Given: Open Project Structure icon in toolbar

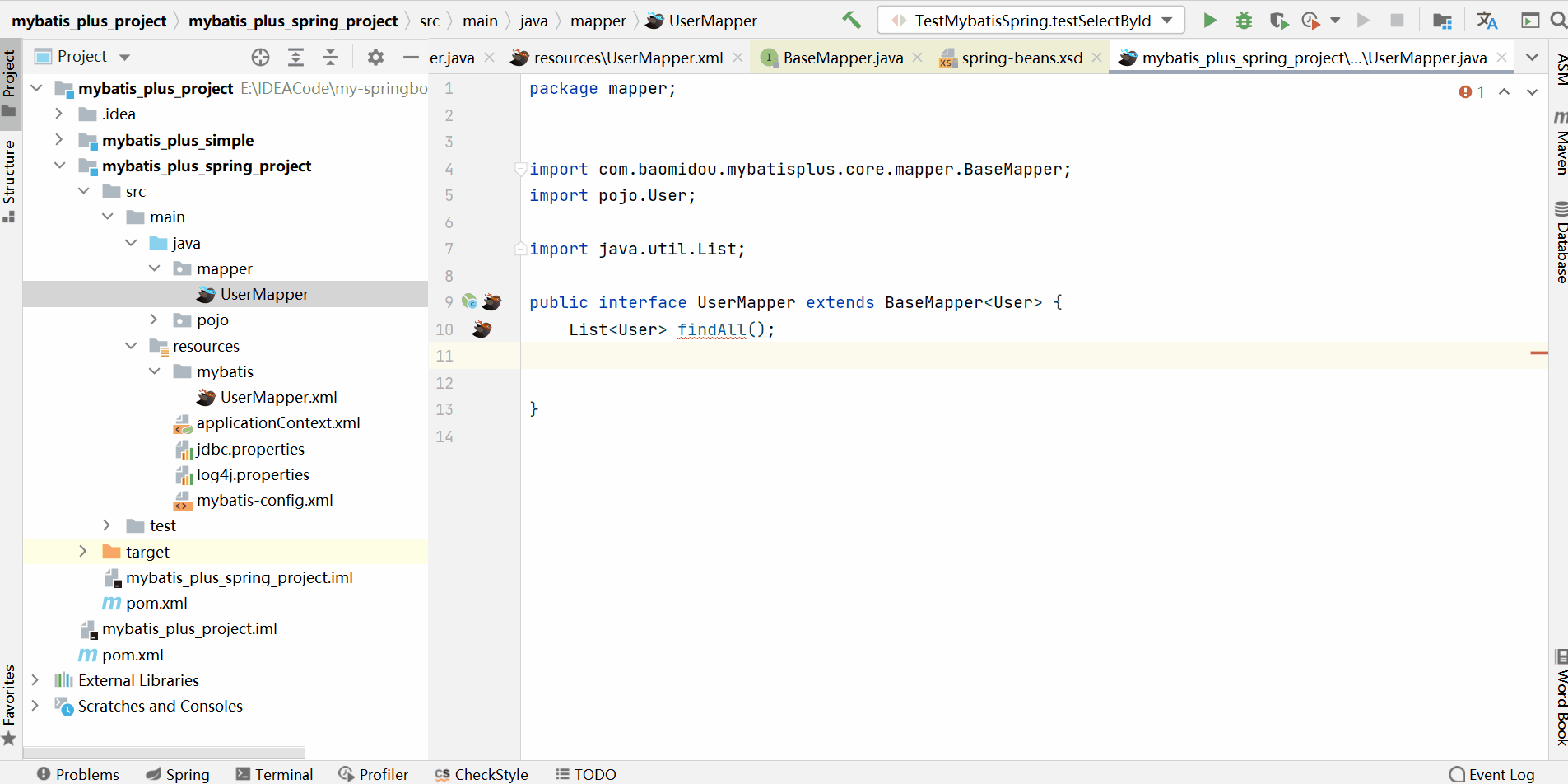Looking at the screenshot, I should pyautogui.click(x=1442, y=21).
